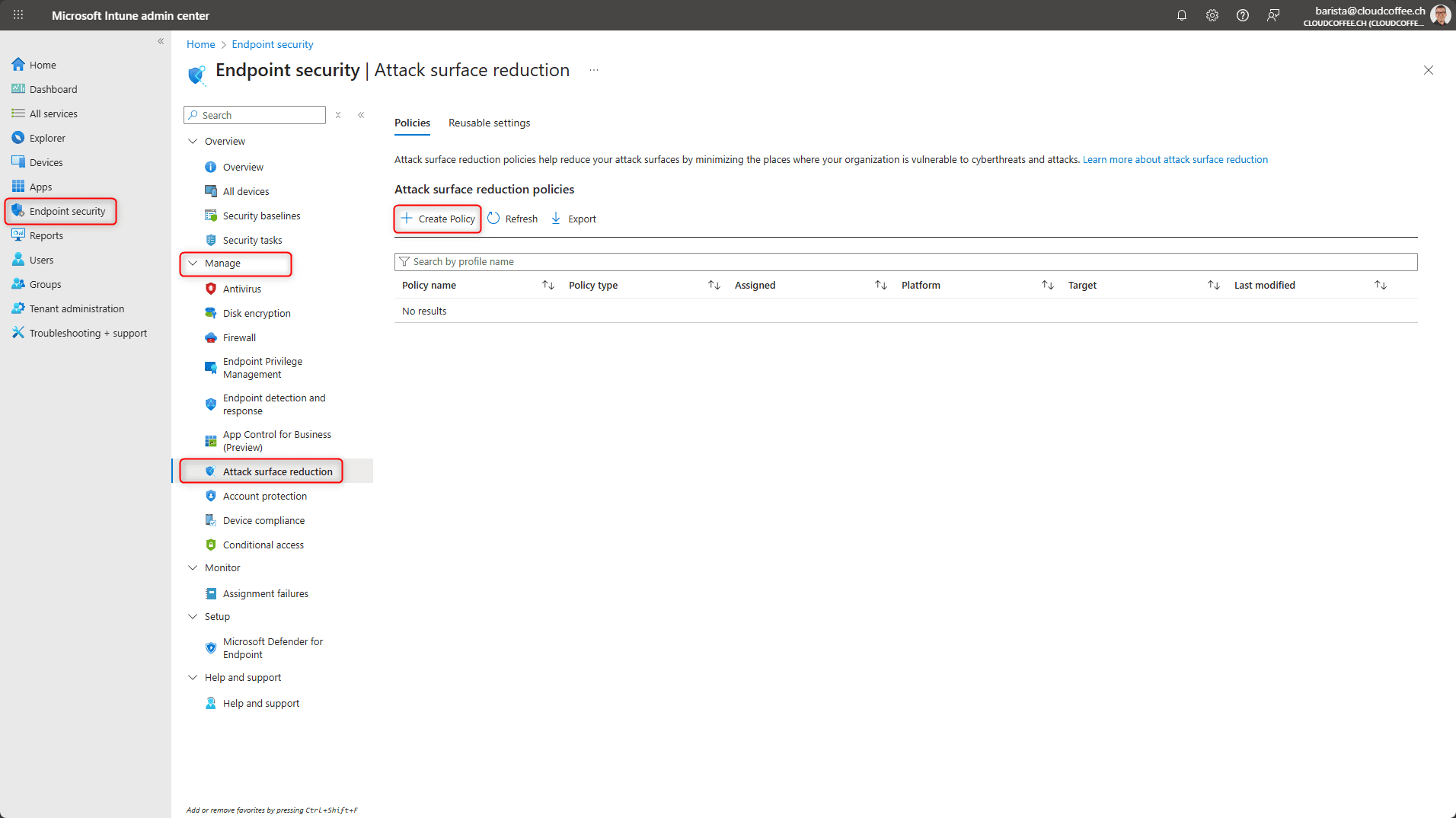
Task: Open the settings gear icon
Action: coord(1212,15)
